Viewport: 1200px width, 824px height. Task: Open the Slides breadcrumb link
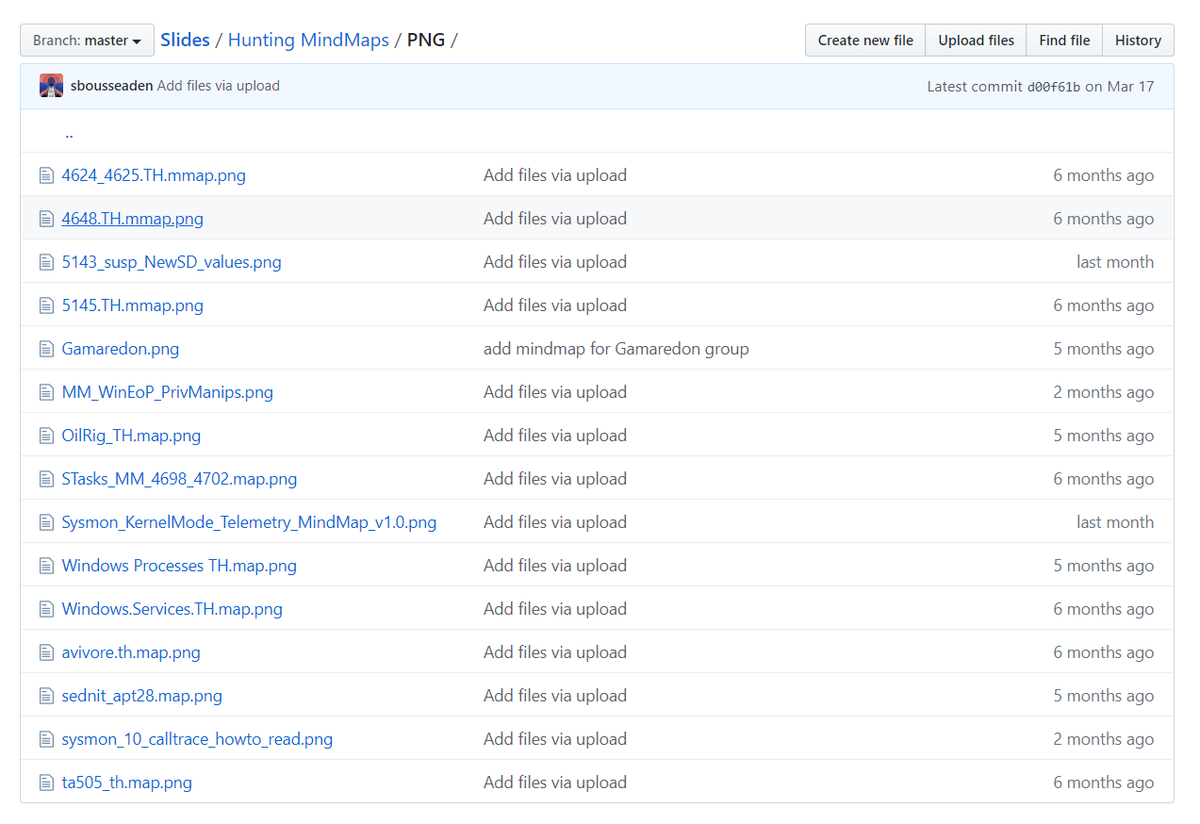click(x=185, y=40)
